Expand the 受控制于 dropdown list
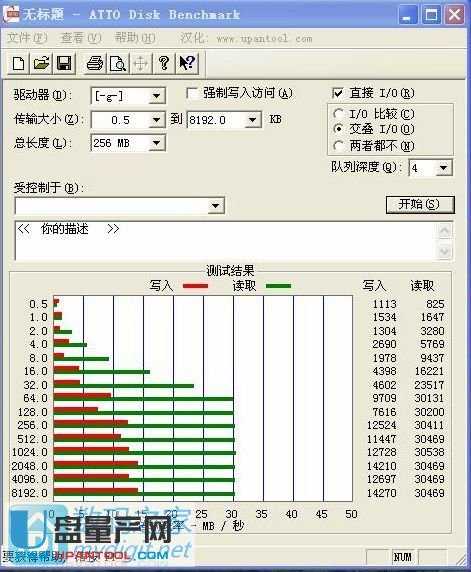 [216, 206]
